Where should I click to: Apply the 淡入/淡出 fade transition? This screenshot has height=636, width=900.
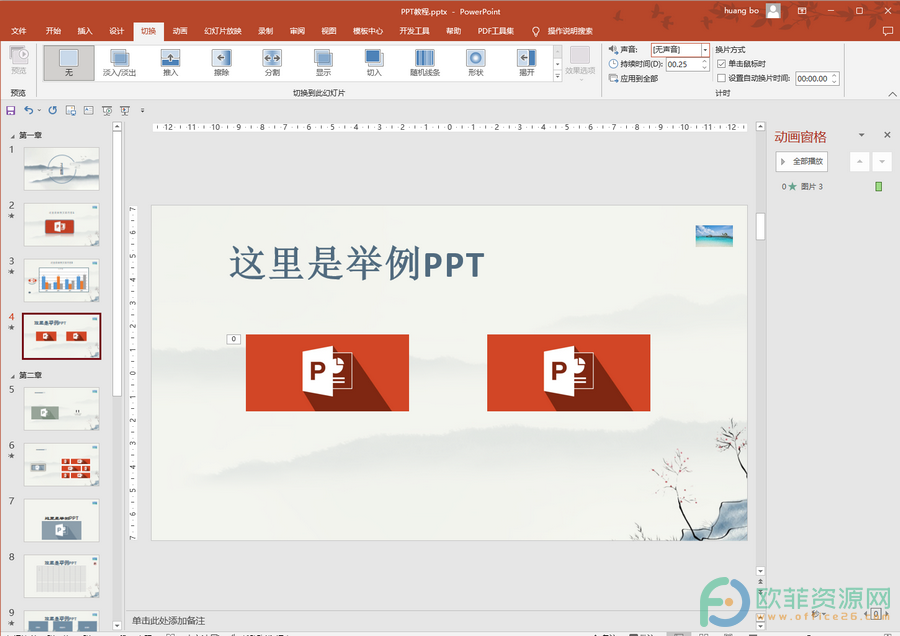(119, 63)
